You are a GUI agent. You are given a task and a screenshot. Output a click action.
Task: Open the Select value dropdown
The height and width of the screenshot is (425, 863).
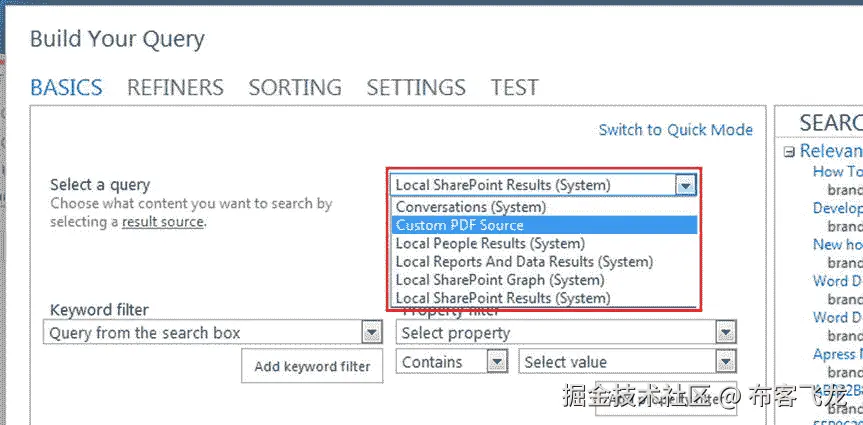tap(627, 362)
